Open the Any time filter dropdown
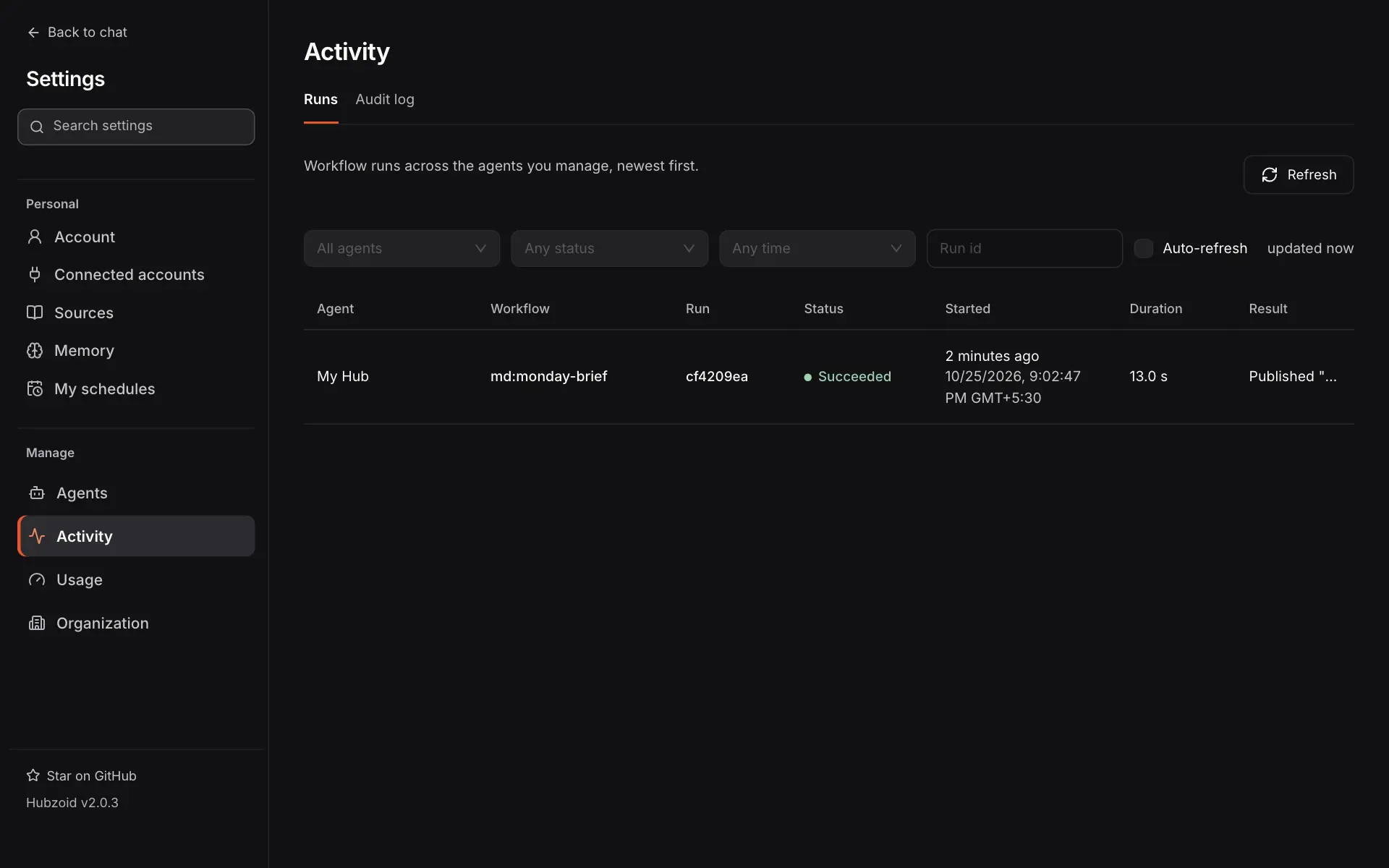Image resolution: width=1389 pixels, height=868 pixels. [817, 248]
